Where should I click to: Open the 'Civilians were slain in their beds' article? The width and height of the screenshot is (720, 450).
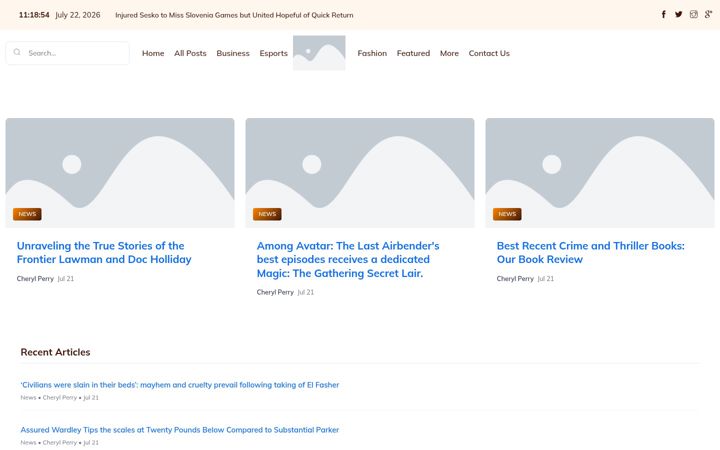pos(180,385)
